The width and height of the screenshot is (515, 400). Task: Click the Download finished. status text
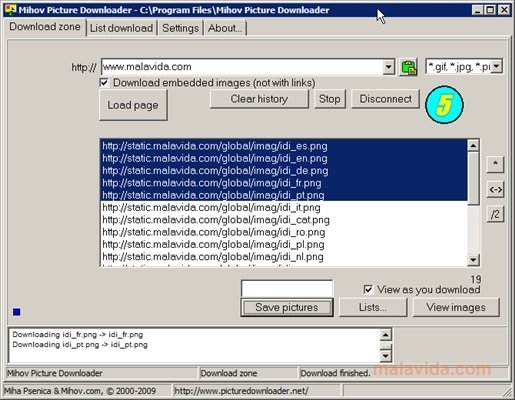[335, 373]
